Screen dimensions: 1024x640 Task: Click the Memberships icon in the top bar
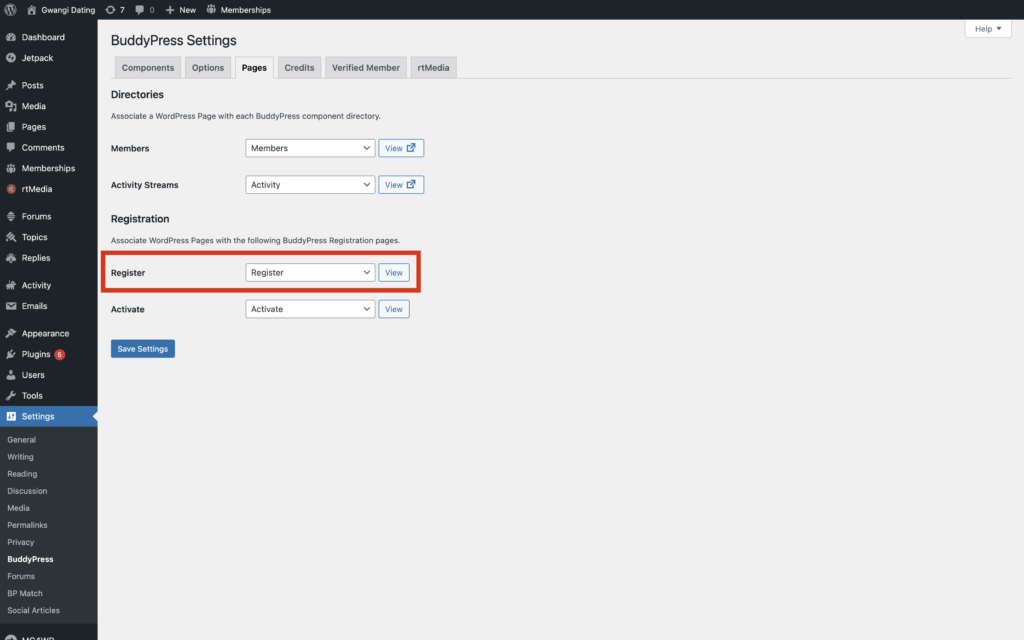211,10
